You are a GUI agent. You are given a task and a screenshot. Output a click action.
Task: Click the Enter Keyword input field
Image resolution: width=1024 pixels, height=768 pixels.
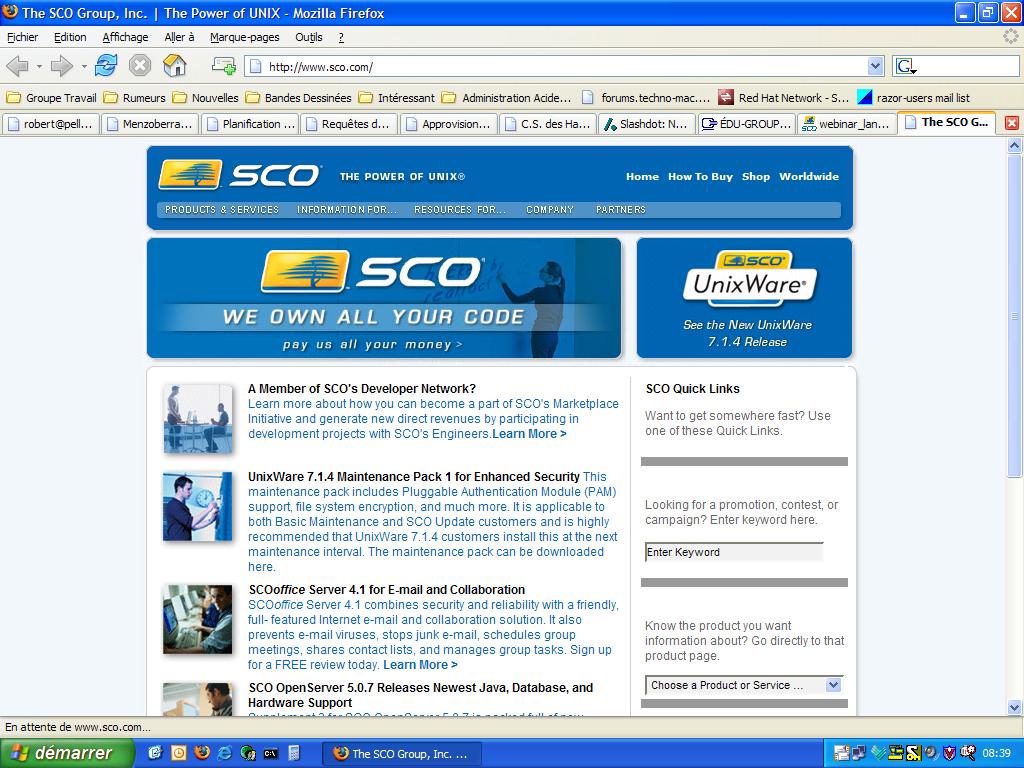click(x=733, y=552)
